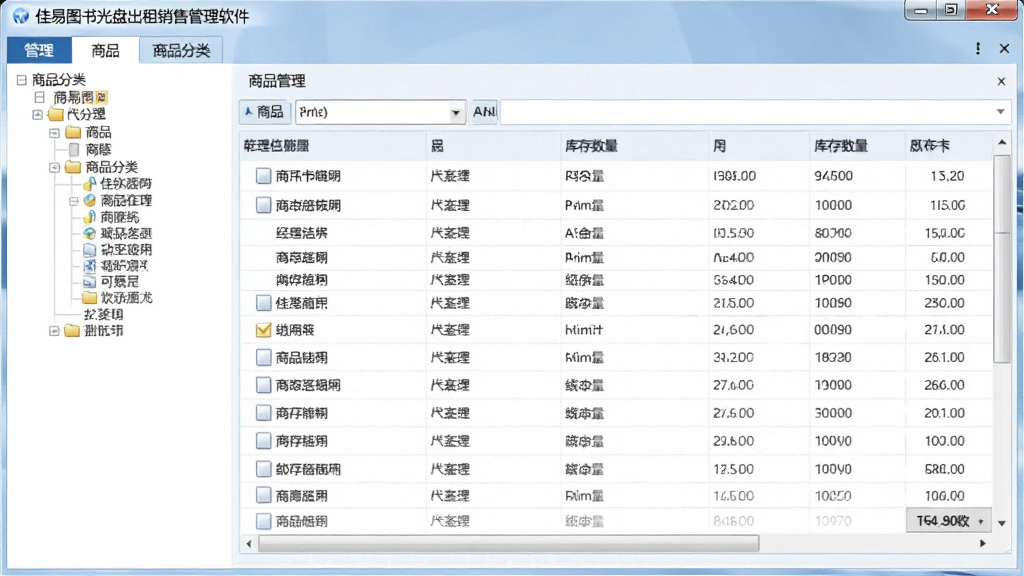Tick the checkbox of the 580.00 row
This screenshot has width=1024, height=576.
263,469
